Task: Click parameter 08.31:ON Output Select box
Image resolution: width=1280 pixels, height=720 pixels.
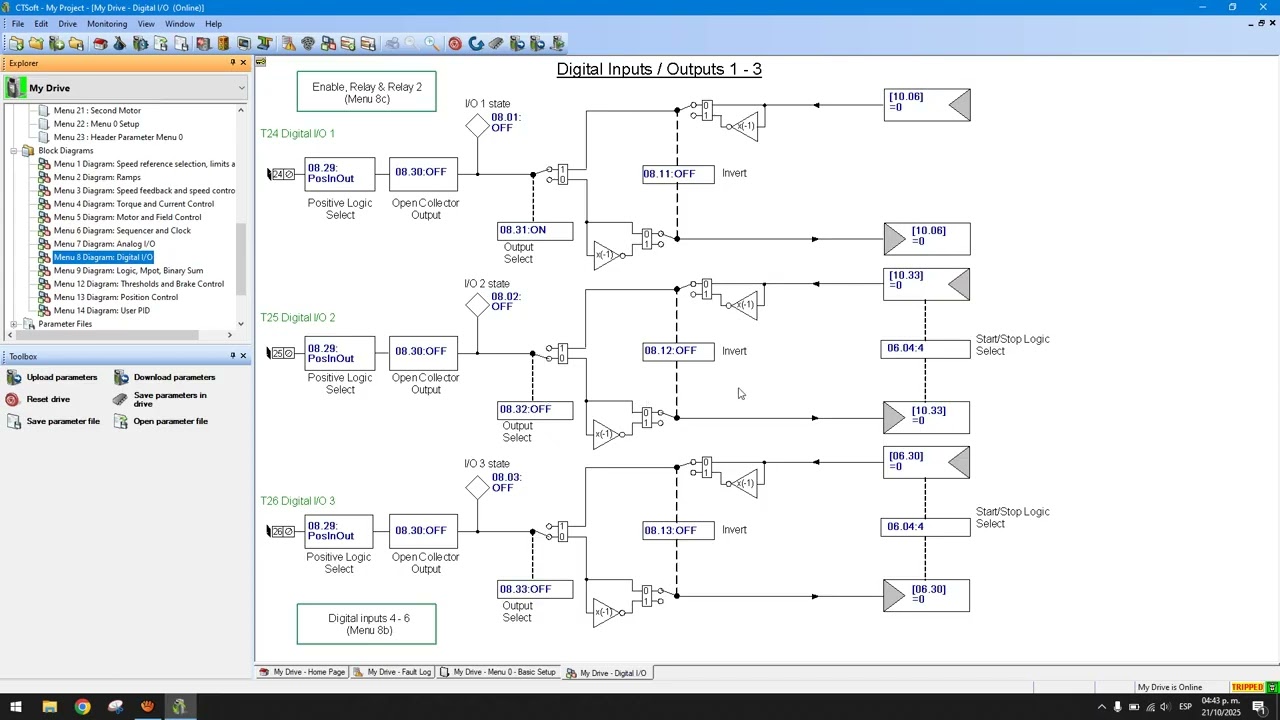Action: point(536,230)
